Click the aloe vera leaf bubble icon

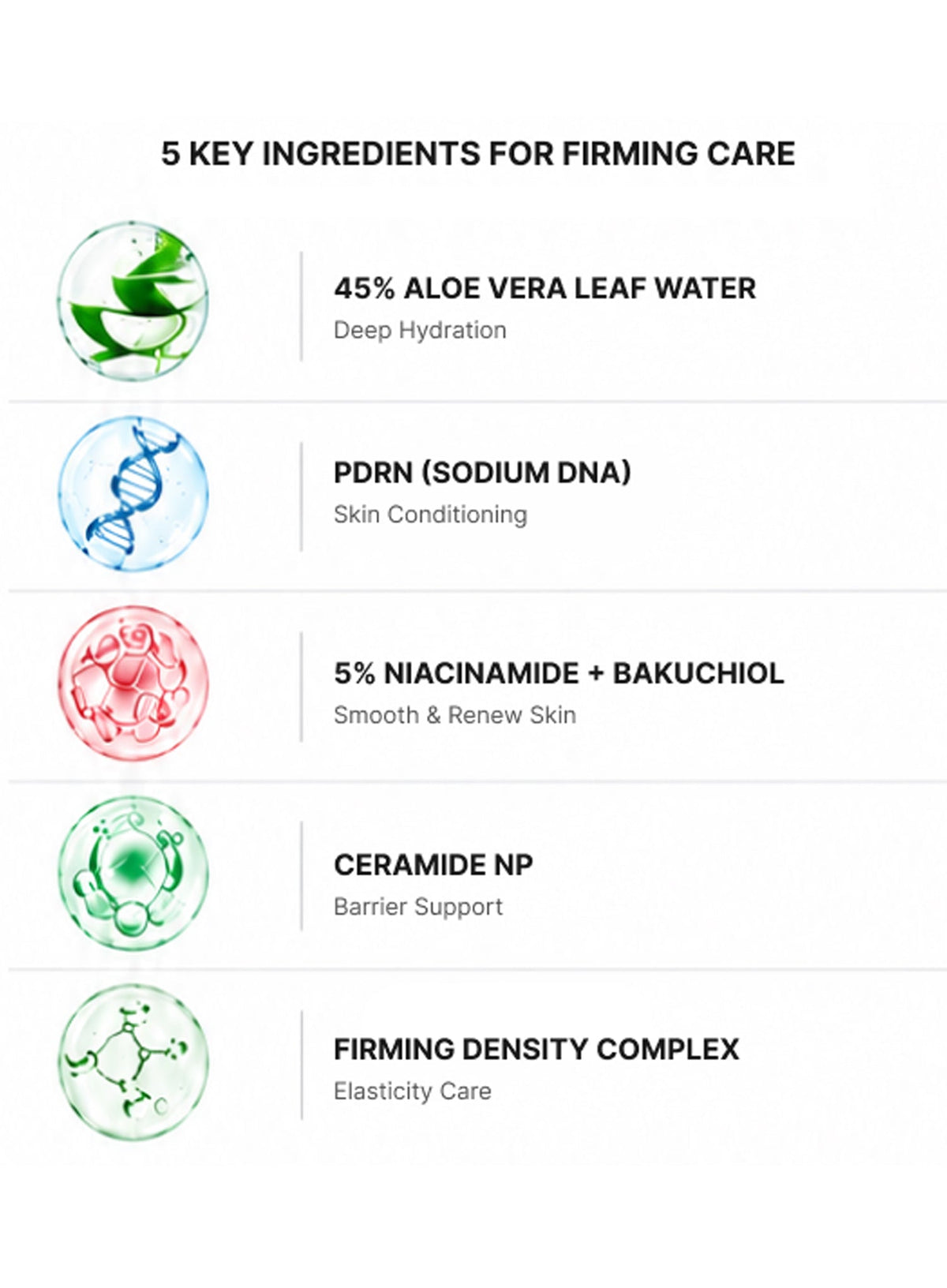tap(133, 300)
